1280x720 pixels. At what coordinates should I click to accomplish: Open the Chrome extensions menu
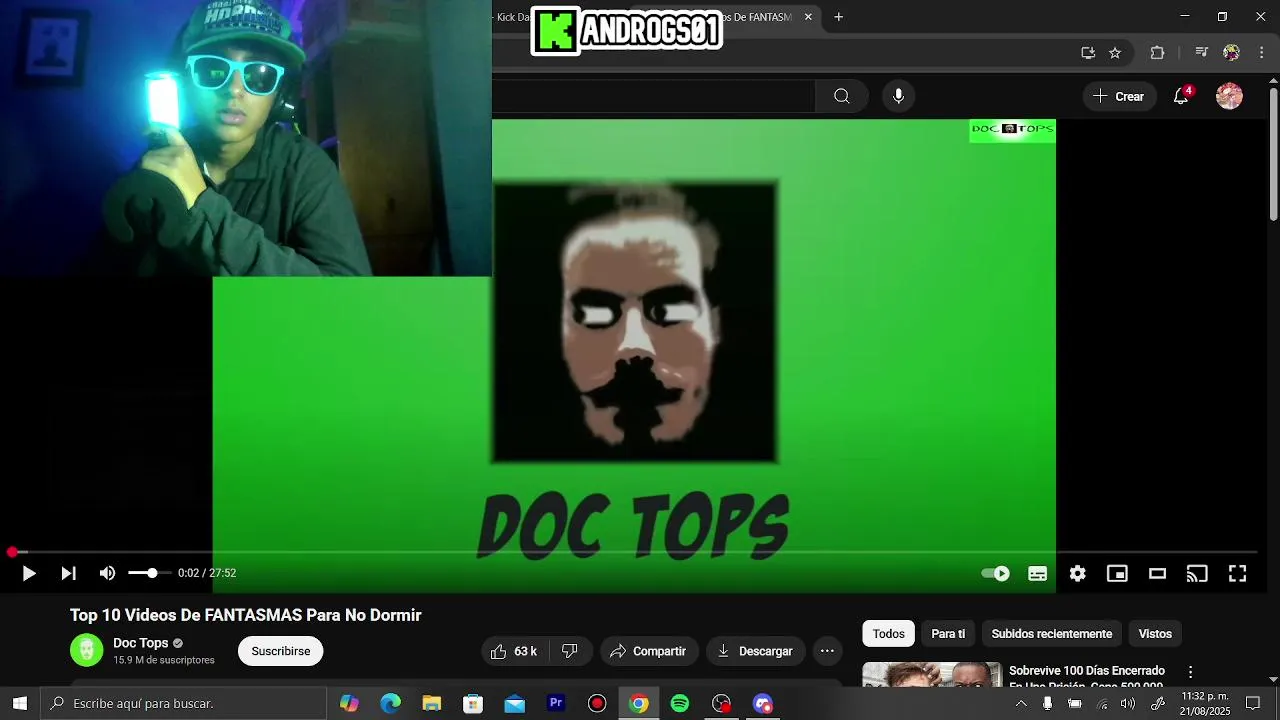point(1157,53)
